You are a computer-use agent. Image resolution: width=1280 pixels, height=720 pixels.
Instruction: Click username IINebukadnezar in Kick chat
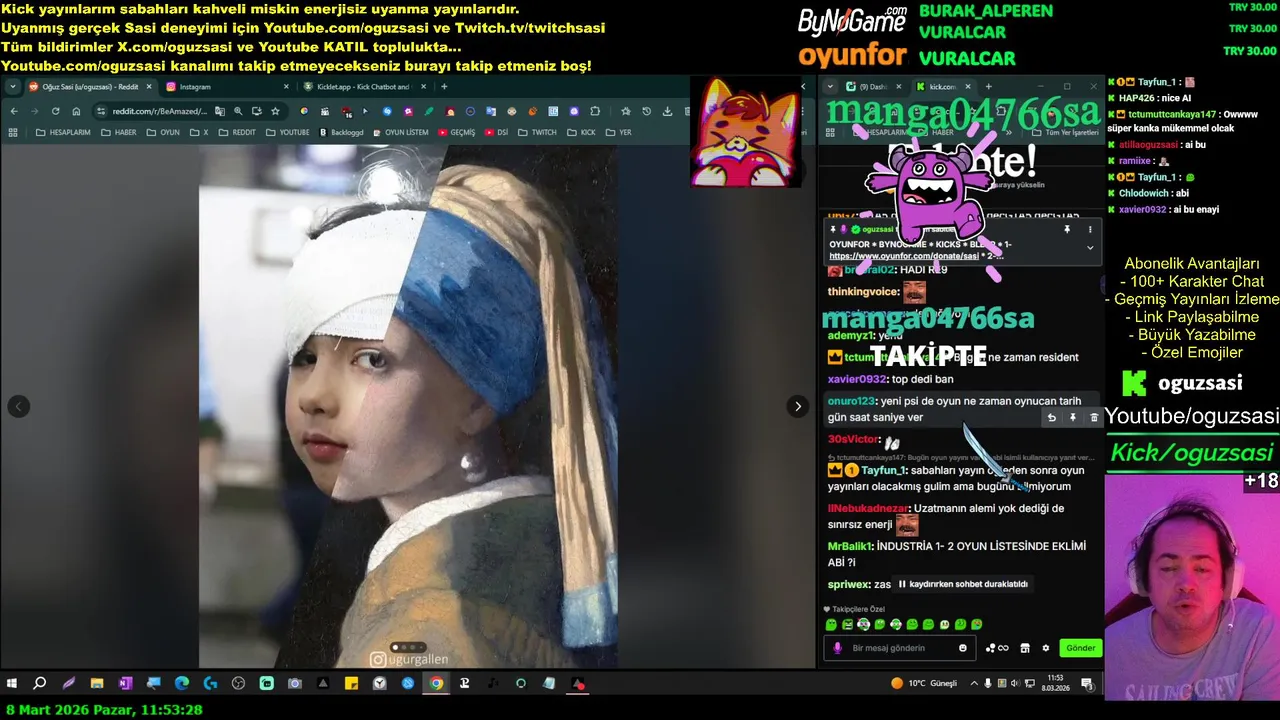(x=867, y=508)
